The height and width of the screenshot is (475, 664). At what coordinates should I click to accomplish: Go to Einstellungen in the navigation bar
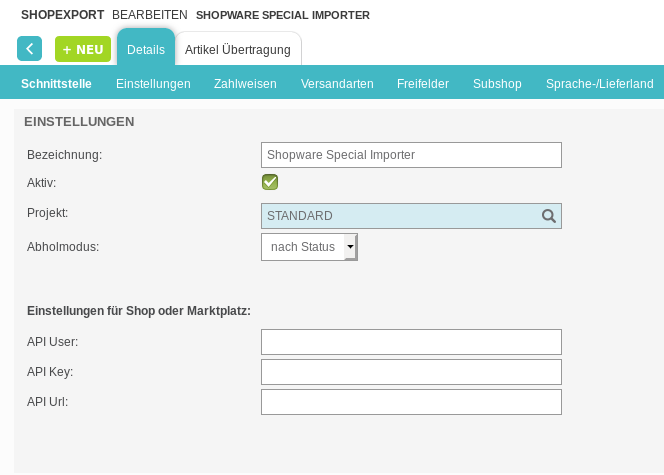click(x=153, y=84)
